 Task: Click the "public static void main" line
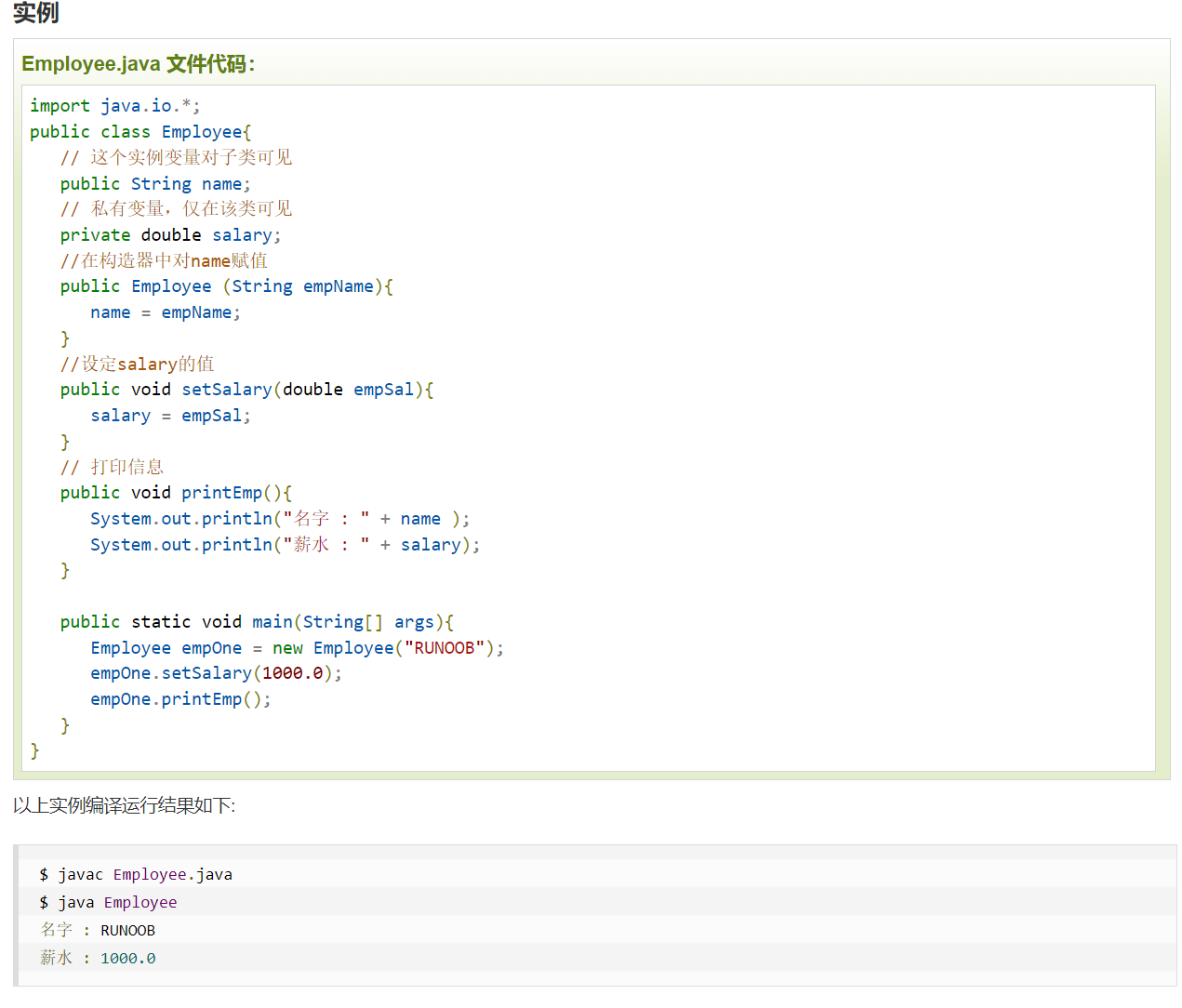pos(257,622)
